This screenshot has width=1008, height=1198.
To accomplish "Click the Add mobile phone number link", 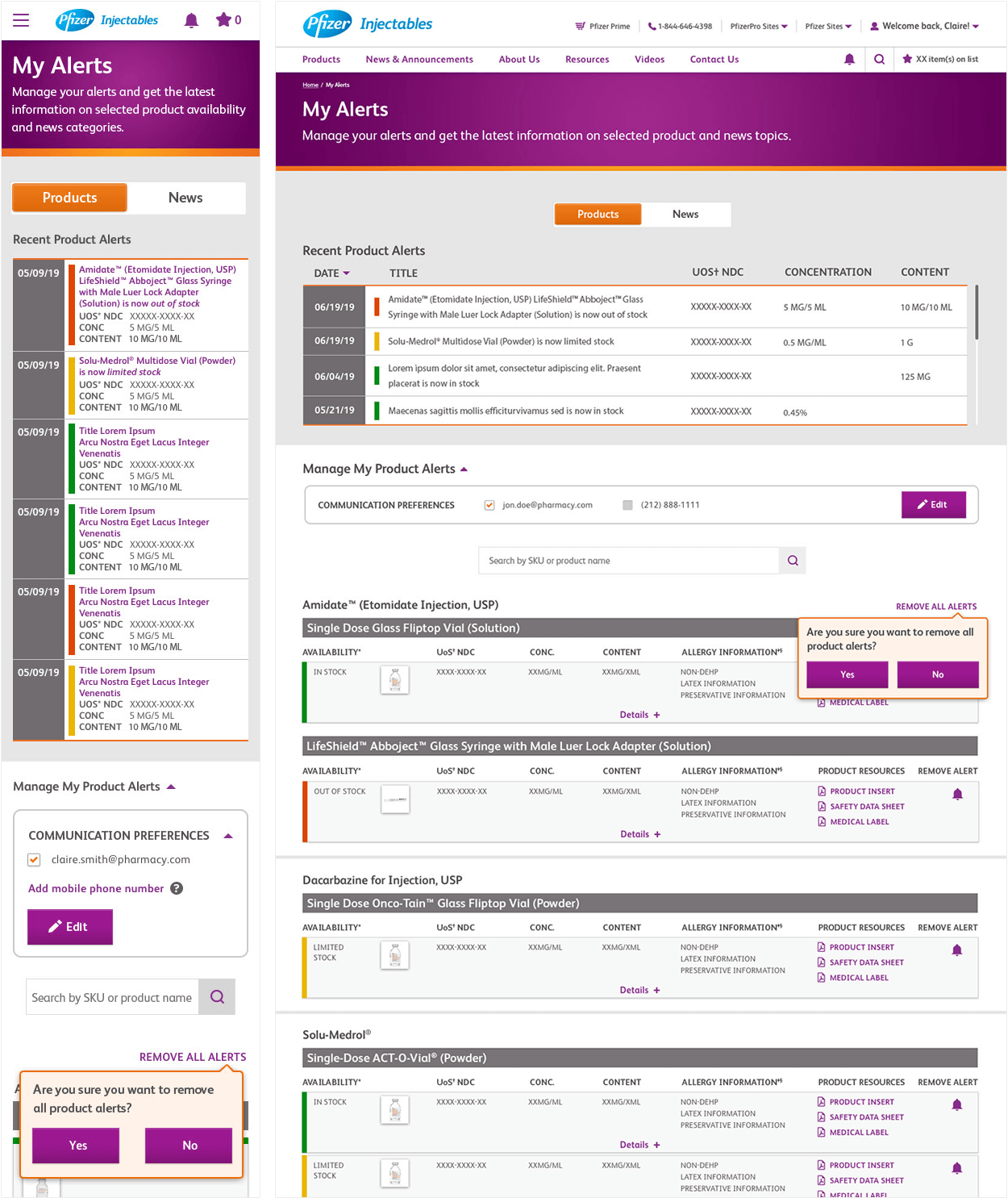I will 96,888.
